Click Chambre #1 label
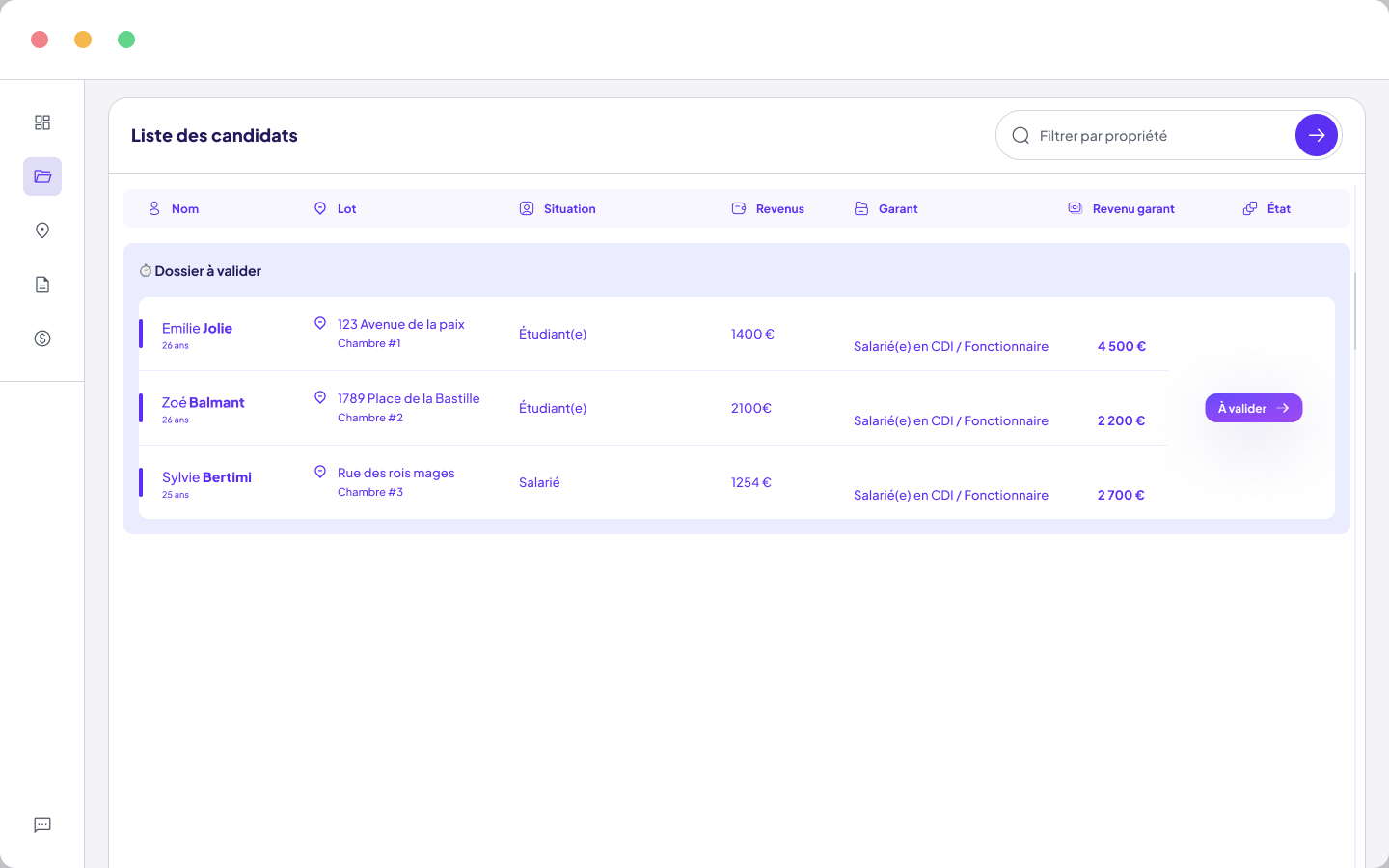The width and height of the screenshot is (1389, 868). (369, 344)
